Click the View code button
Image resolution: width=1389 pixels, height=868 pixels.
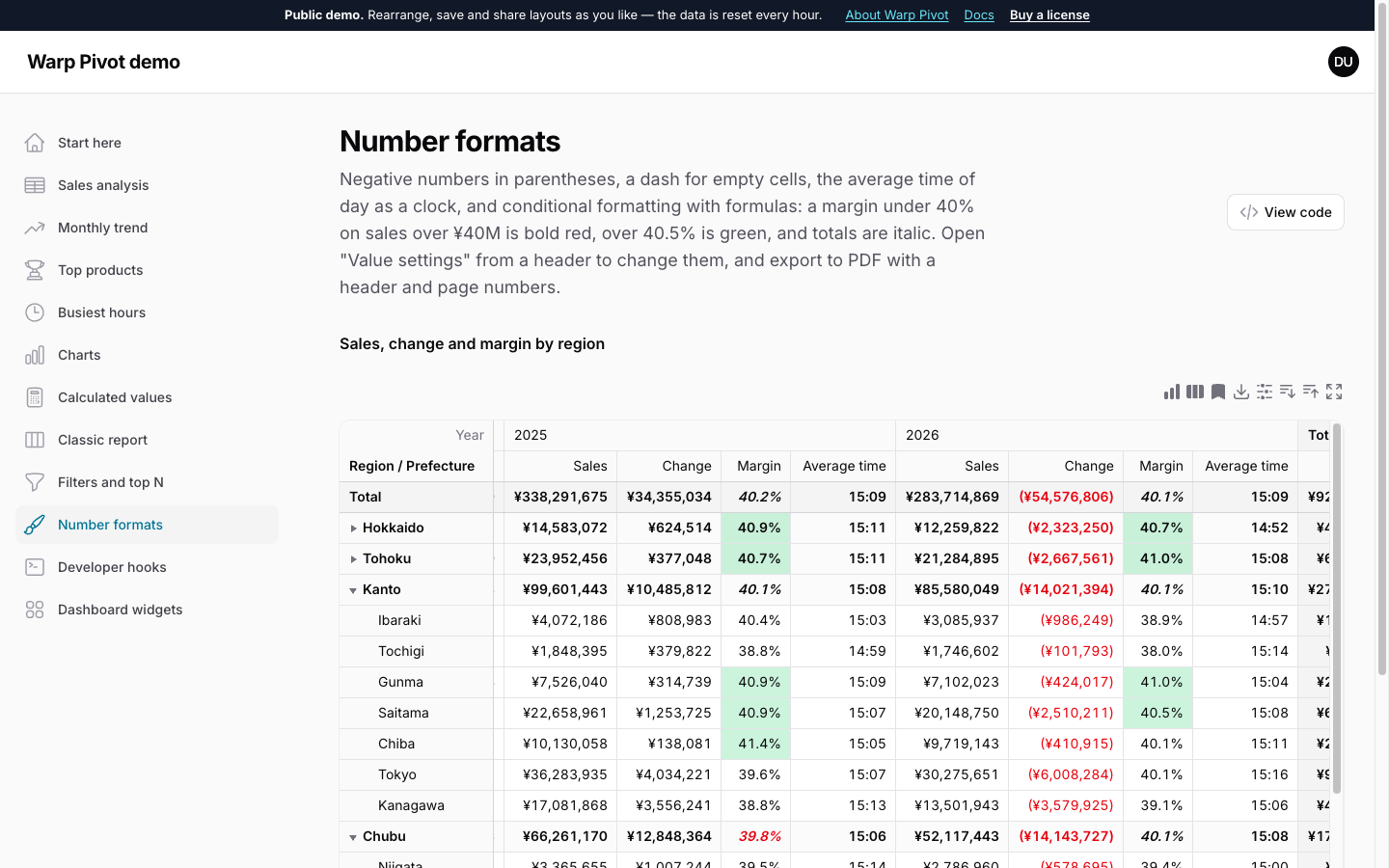point(1286,212)
